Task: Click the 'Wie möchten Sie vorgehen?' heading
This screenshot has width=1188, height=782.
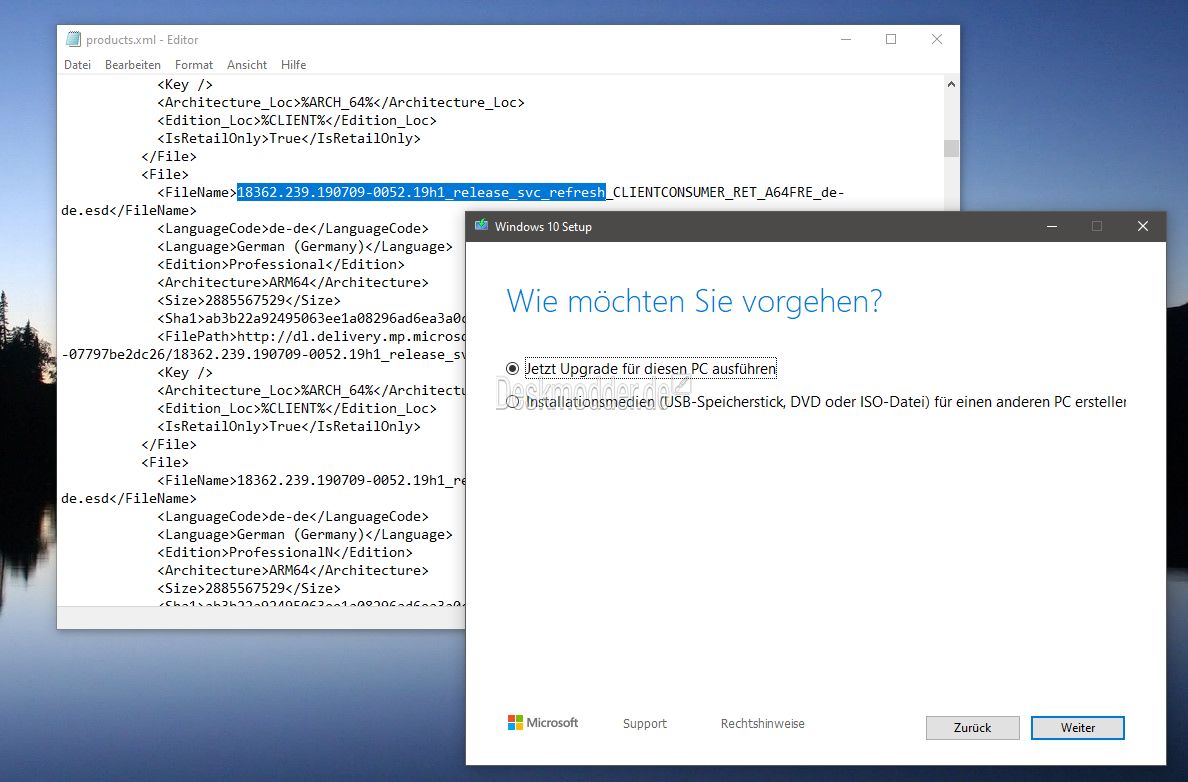Action: pyautogui.click(x=694, y=302)
